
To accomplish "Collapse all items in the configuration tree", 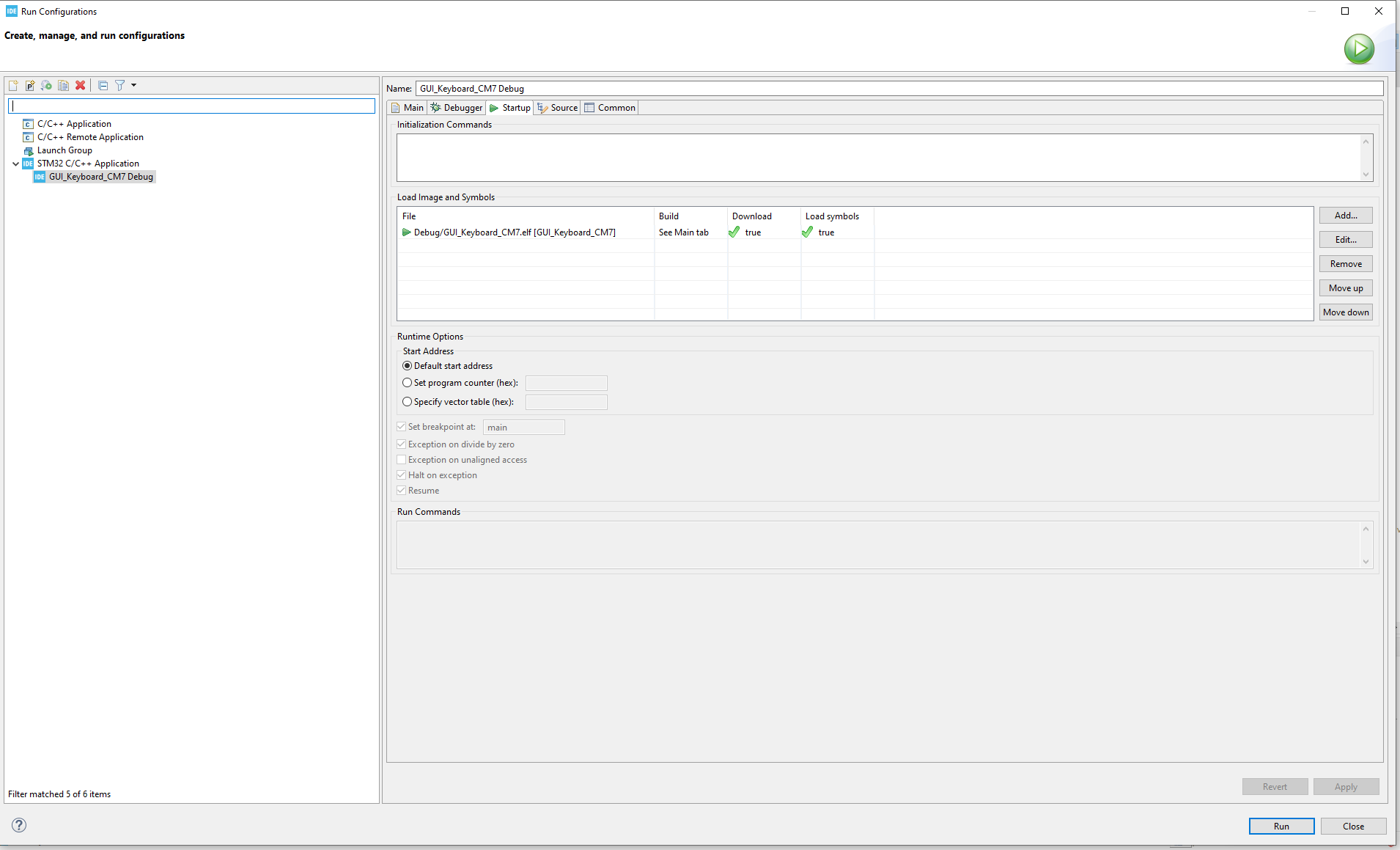I will coord(102,86).
